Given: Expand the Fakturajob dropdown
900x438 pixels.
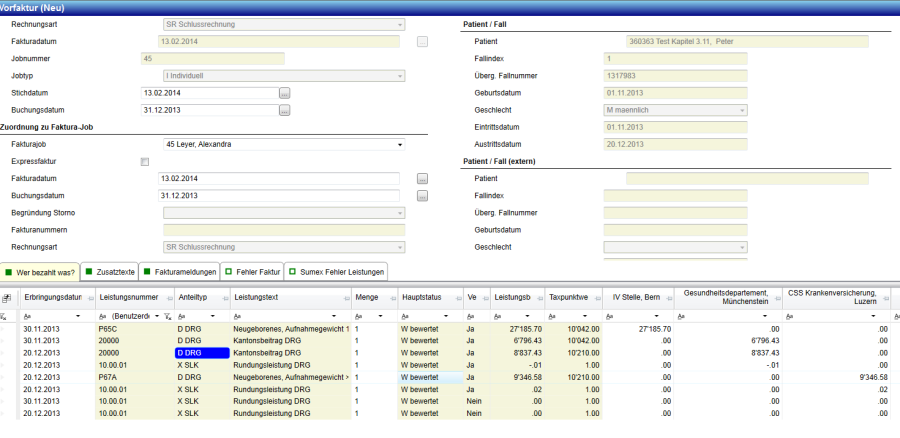Looking at the screenshot, I should coord(400,144).
